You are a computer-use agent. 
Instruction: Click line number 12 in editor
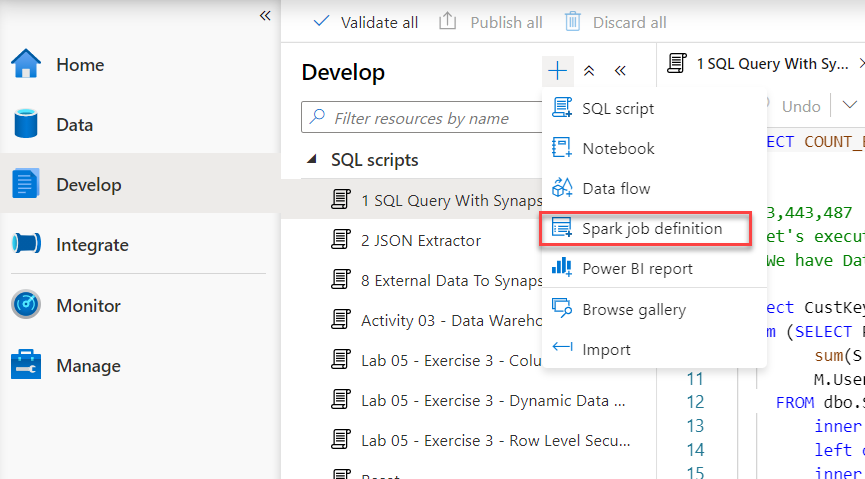pos(695,402)
